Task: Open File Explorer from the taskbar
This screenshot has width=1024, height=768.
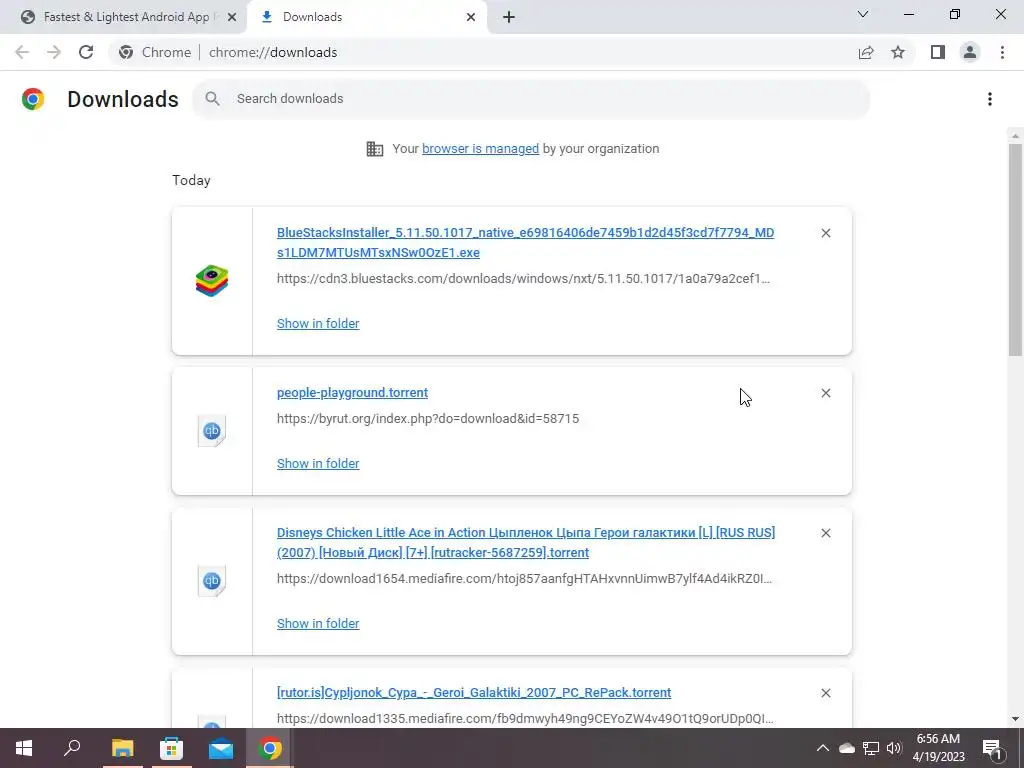Action: pyautogui.click(x=122, y=748)
